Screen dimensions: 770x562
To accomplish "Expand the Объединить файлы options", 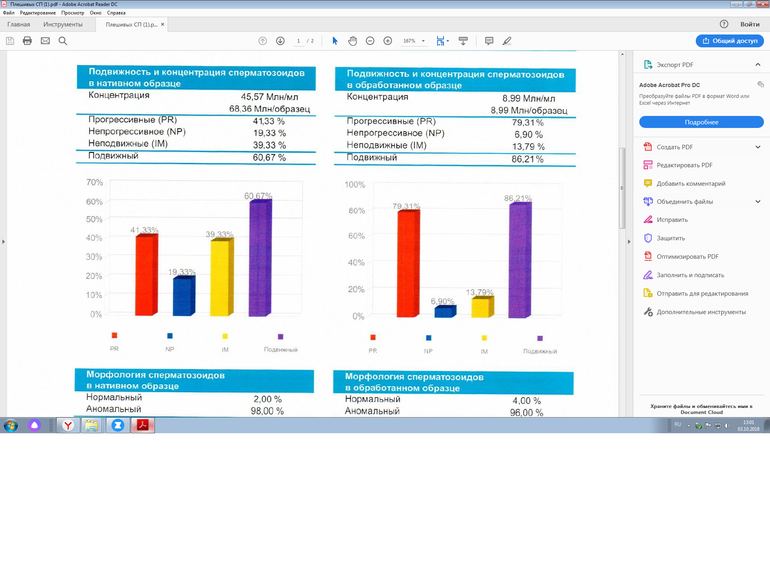I will pos(757,201).
